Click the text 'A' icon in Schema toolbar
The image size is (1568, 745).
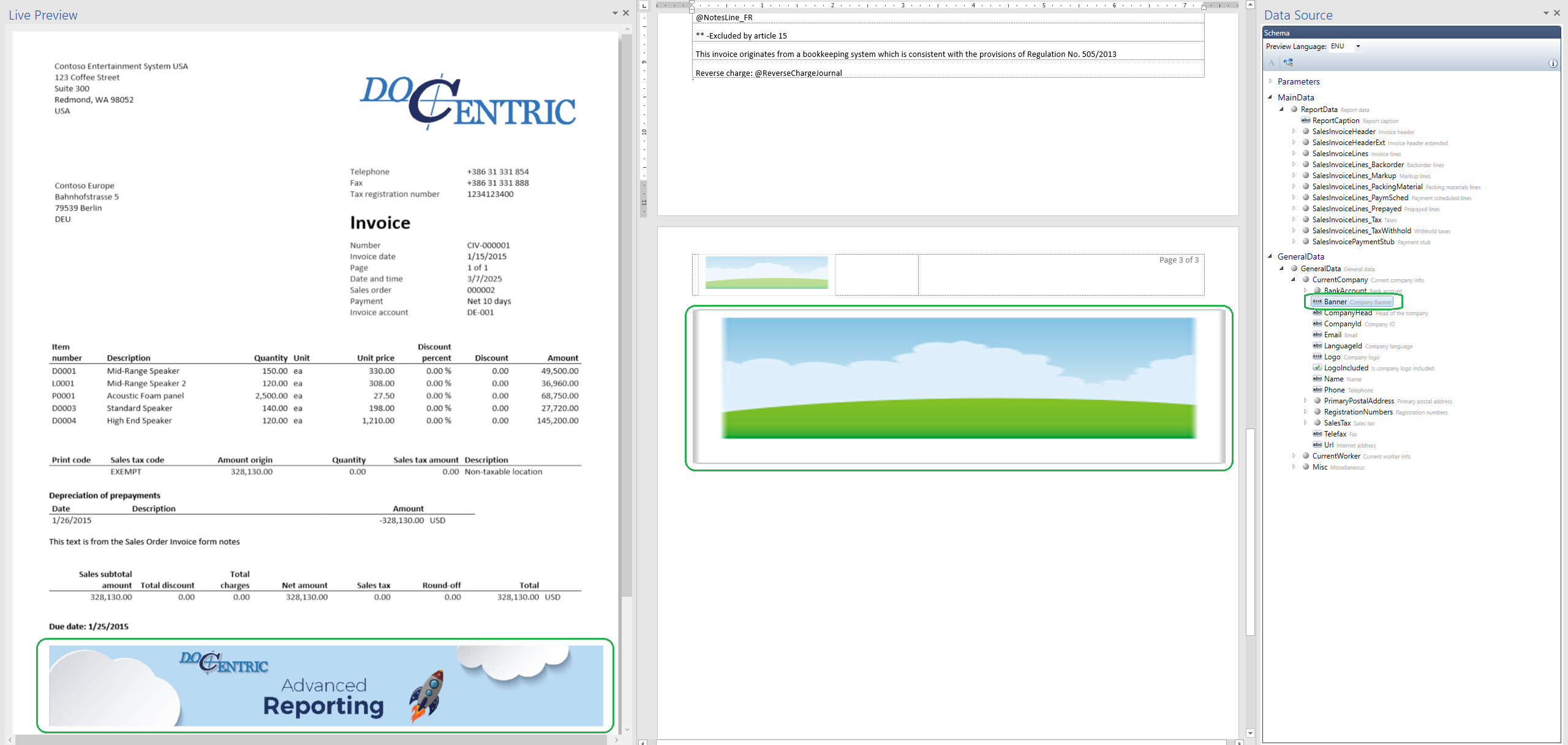click(x=1272, y=63)
